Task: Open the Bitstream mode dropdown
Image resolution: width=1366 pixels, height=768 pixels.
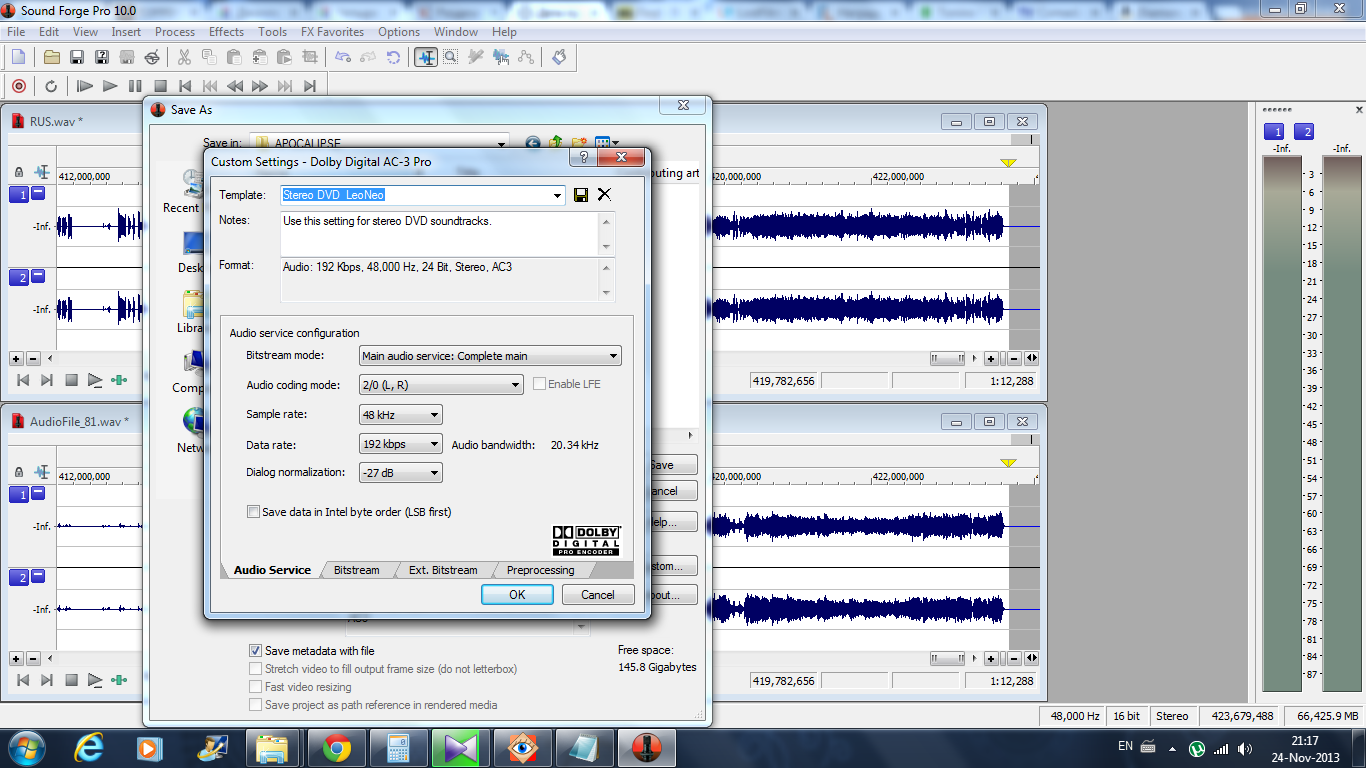Action: pyautogui.click(x=613, y=356)
